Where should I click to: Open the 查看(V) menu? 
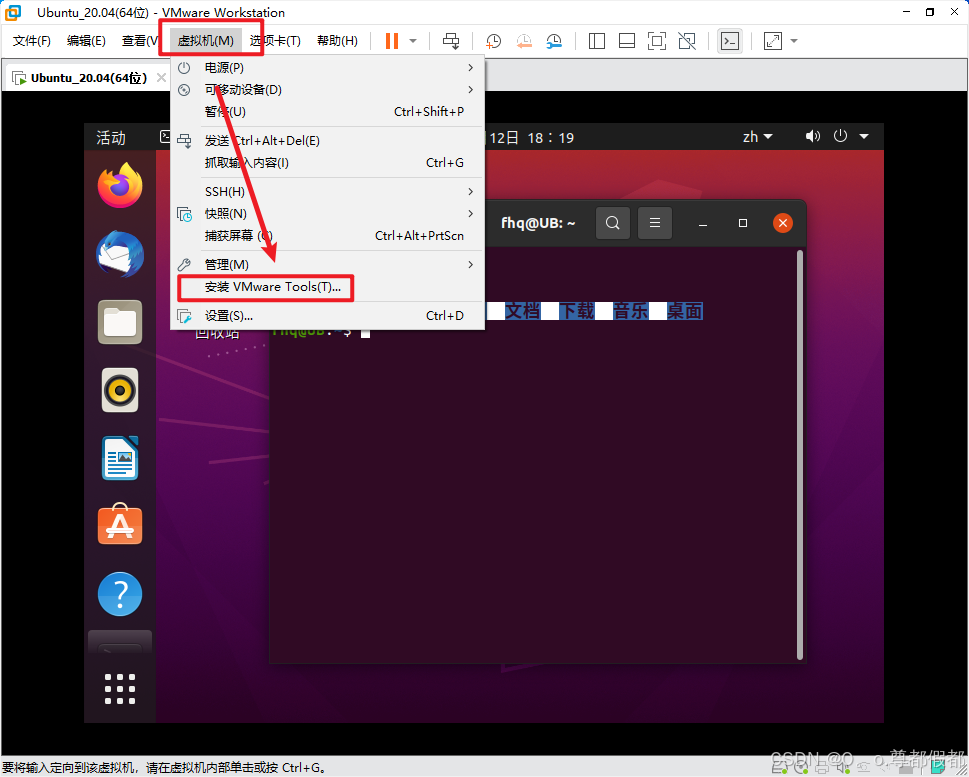tap(140, 41)
